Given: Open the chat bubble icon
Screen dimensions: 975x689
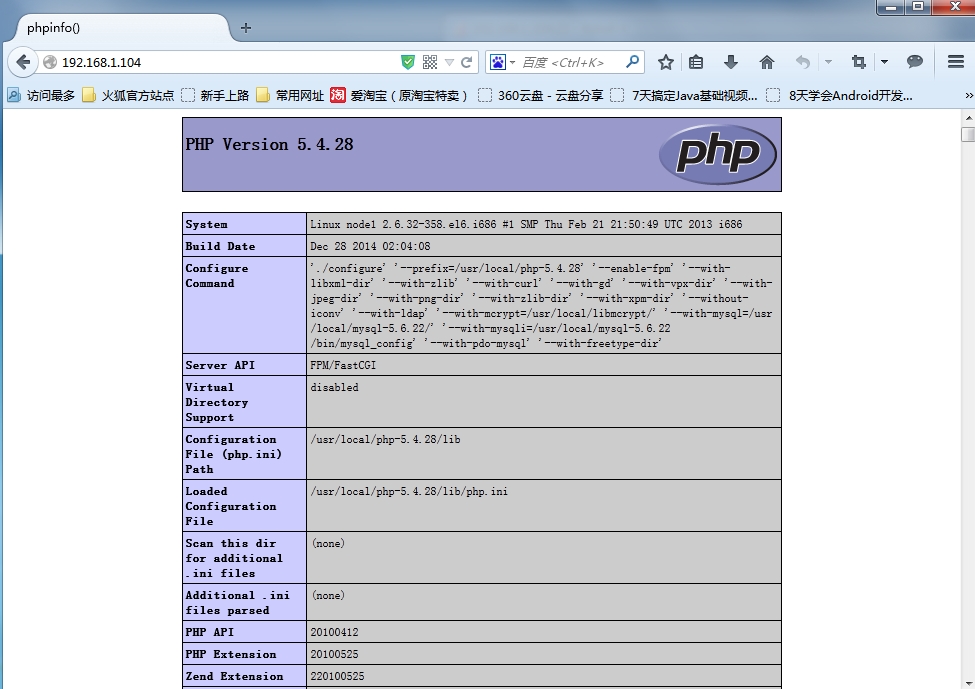Looking at the screenshot, I should (915, 62).
